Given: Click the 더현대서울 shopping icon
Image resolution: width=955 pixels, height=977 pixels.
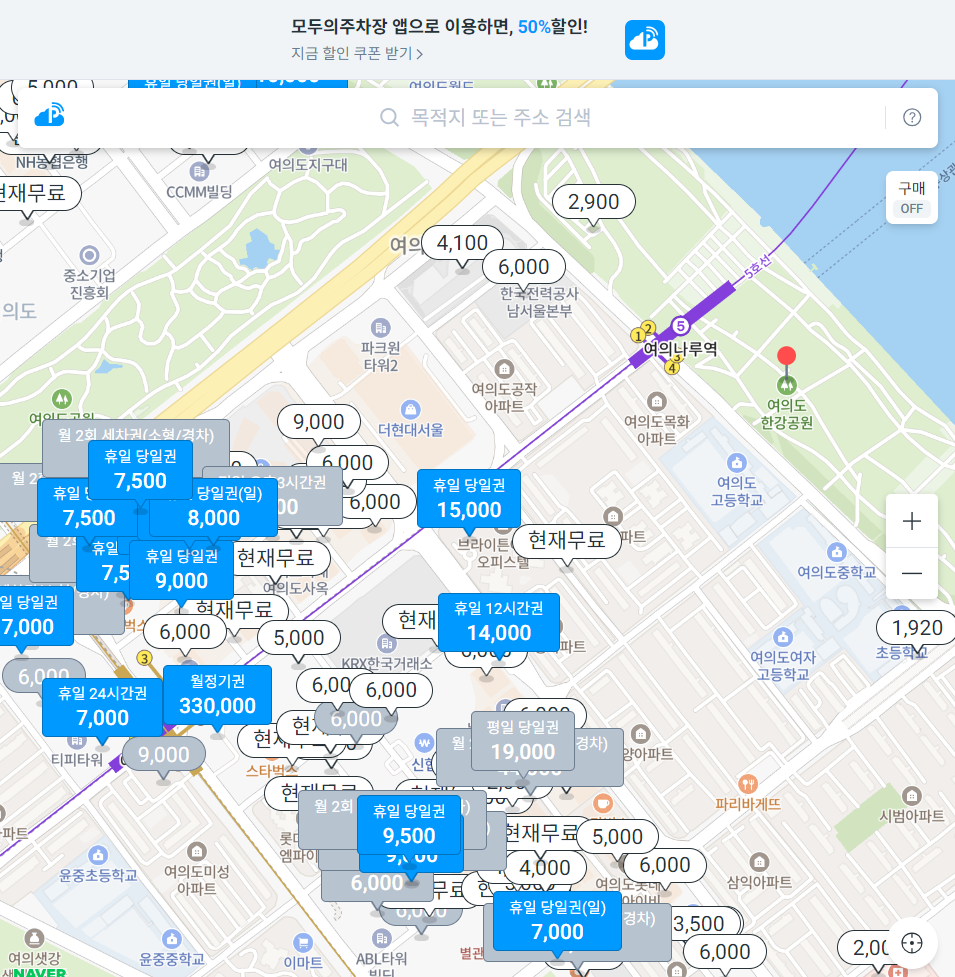Looking at the screenshot, I should (411, 410).
